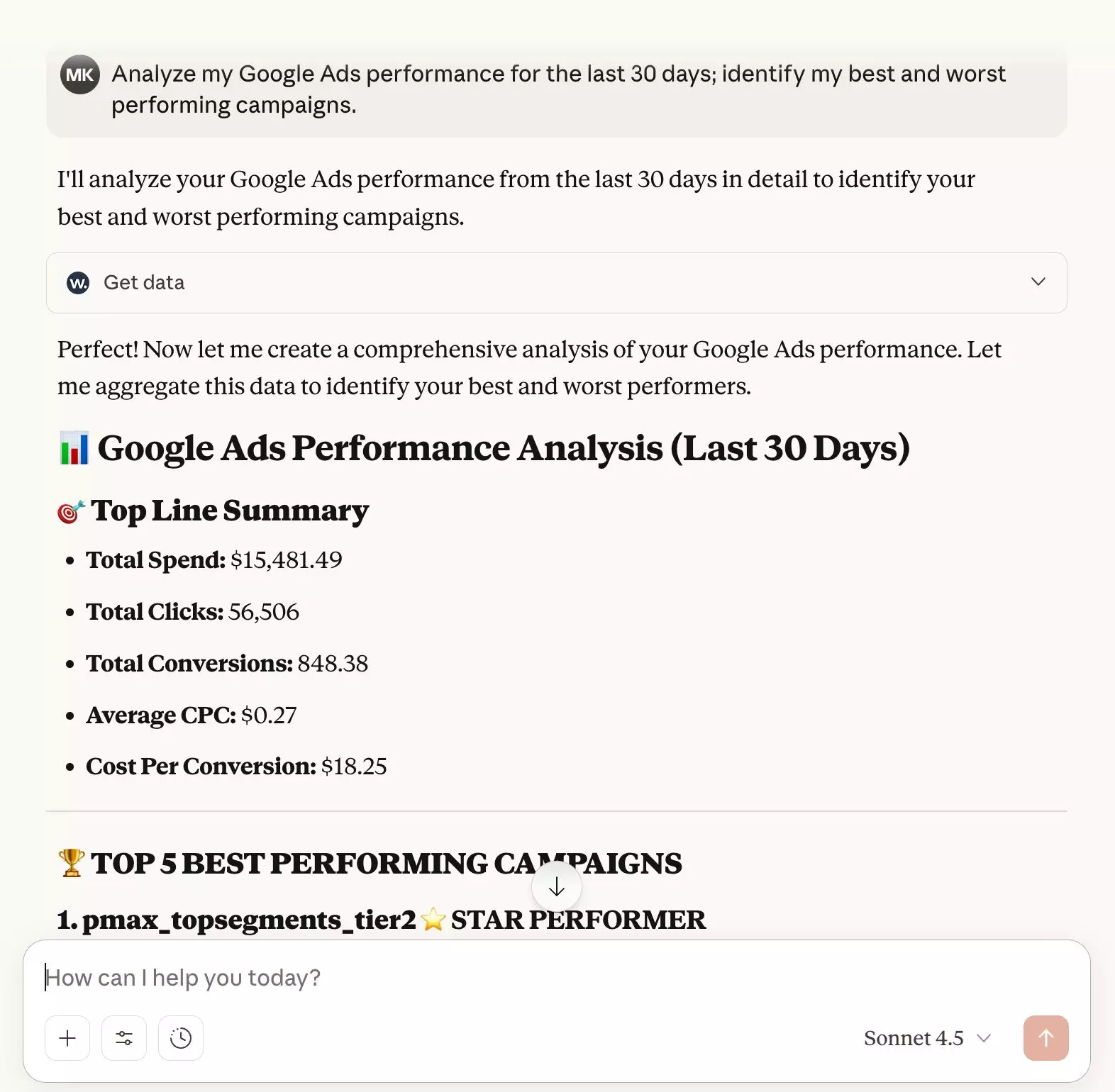The height and width of the screenshot is (1092, 1115).
Task: Click the plus attachment button
Action: point(67,1038)
